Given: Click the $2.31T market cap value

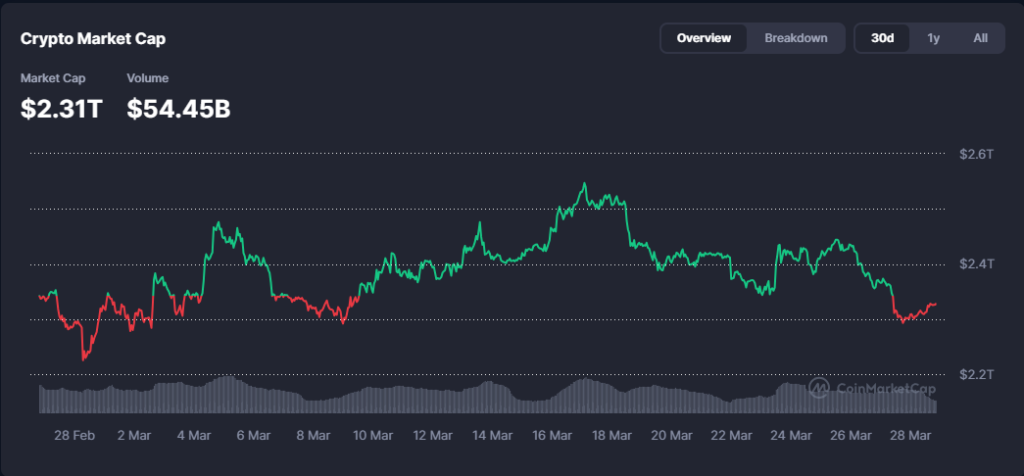Looking at the screenshot, I should (x=61, y=109).
